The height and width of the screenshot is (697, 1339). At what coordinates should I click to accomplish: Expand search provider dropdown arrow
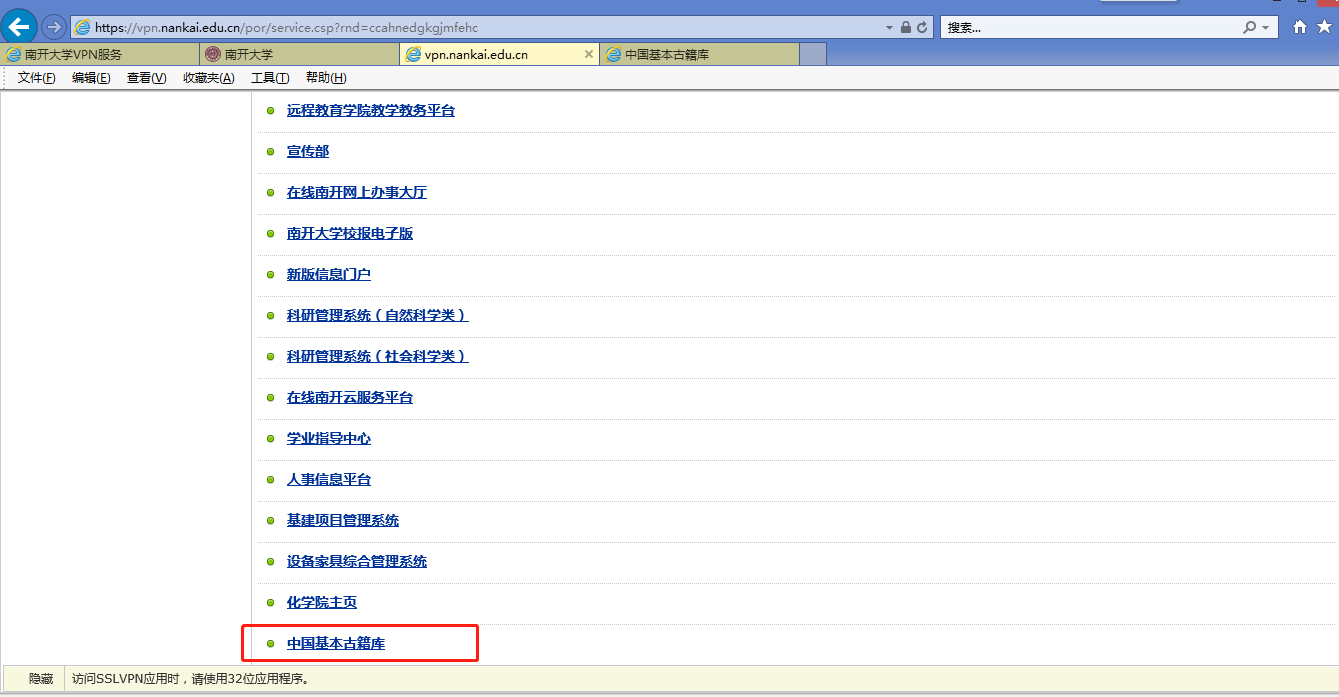click(1266, 27)
